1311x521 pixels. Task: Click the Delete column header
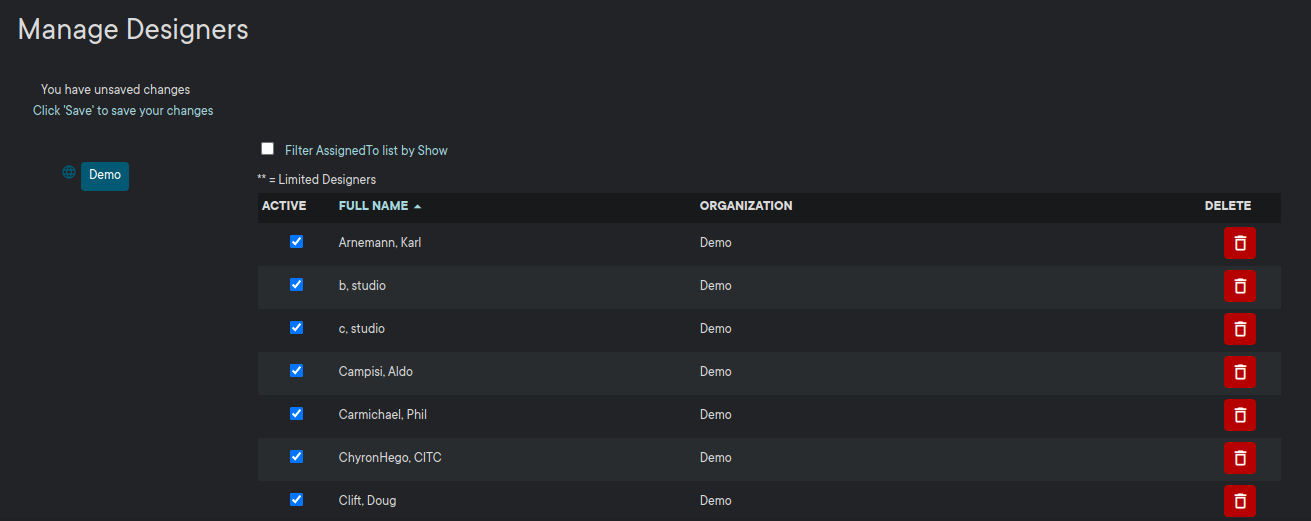[x=1227, y=206]
